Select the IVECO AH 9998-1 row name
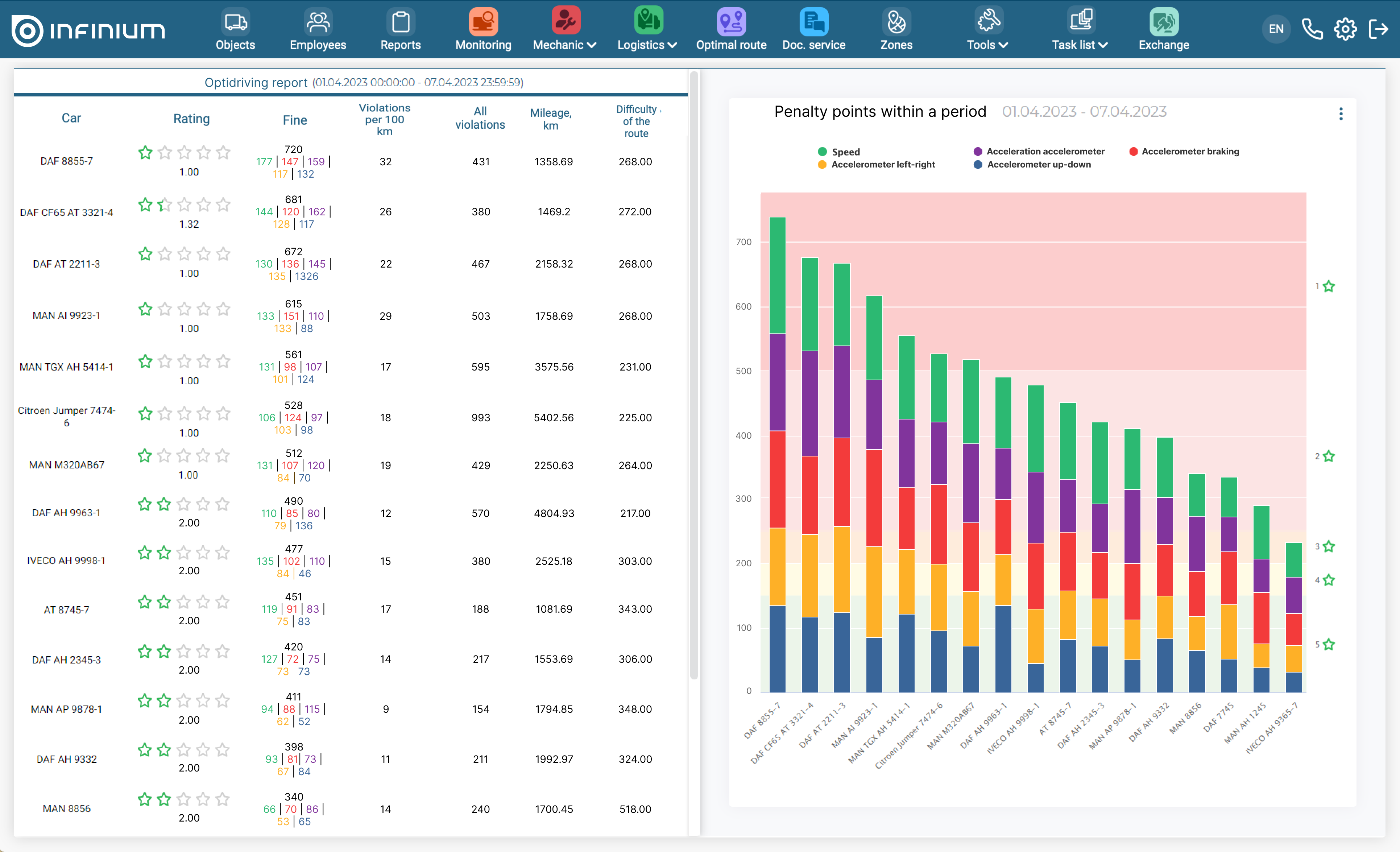 click(x=66, y=561)
